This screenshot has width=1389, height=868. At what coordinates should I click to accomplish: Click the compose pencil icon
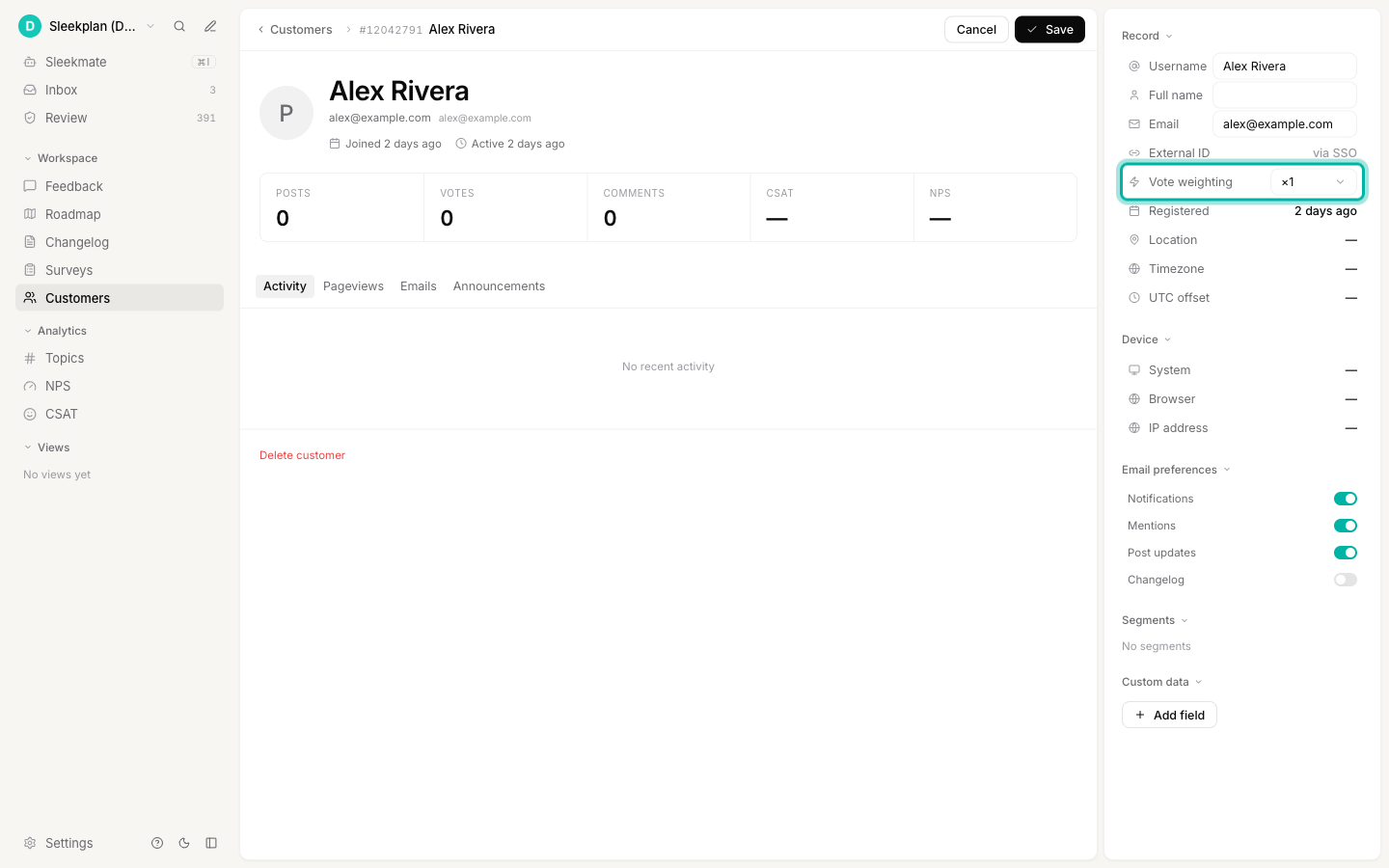coord(210,26)
